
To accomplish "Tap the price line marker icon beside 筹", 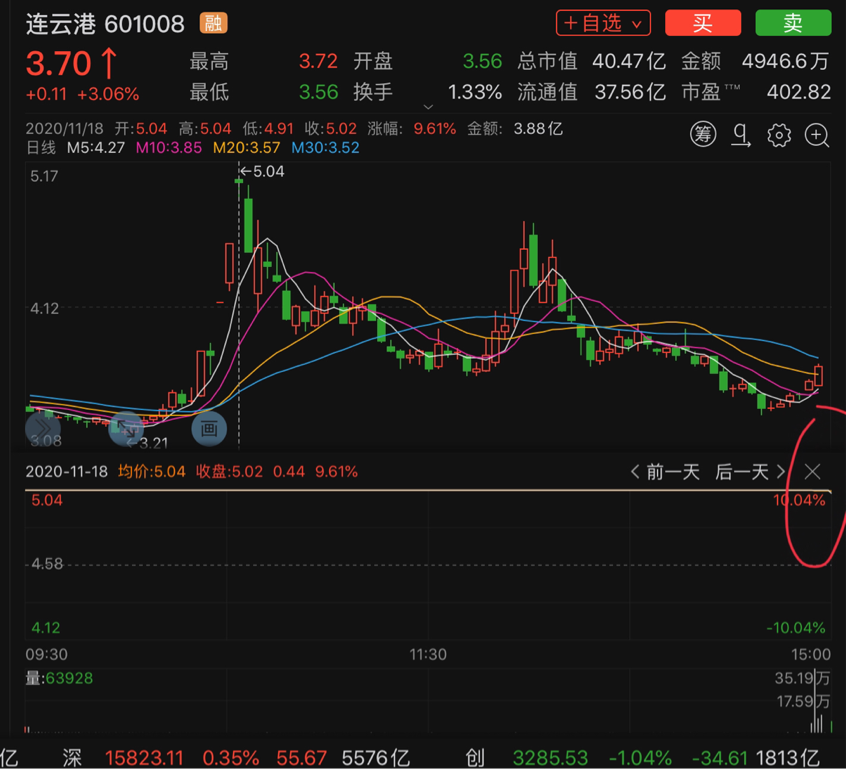I will point(741,135).
